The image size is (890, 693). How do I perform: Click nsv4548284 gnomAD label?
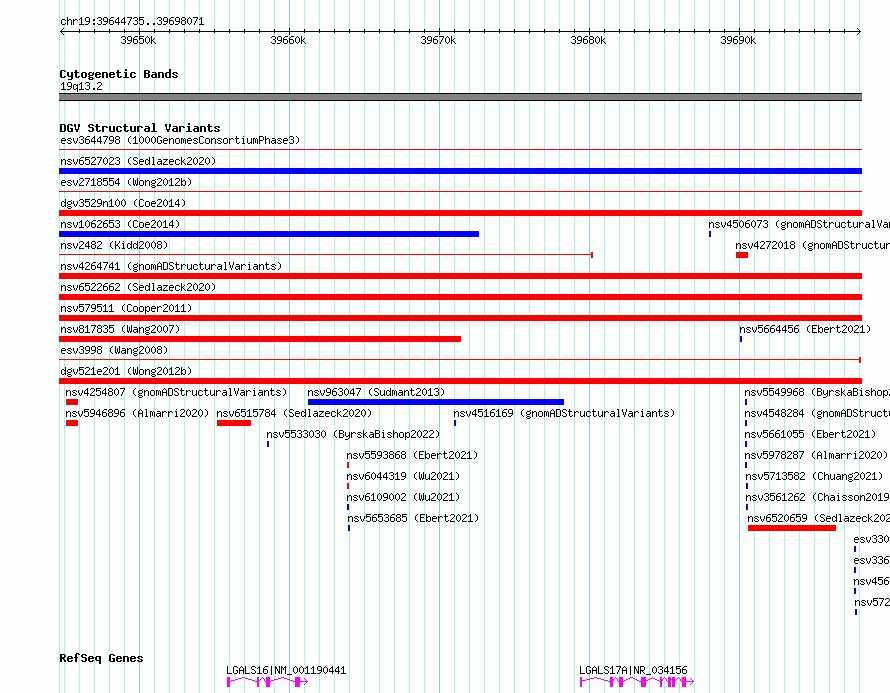[x=817, y=413]
